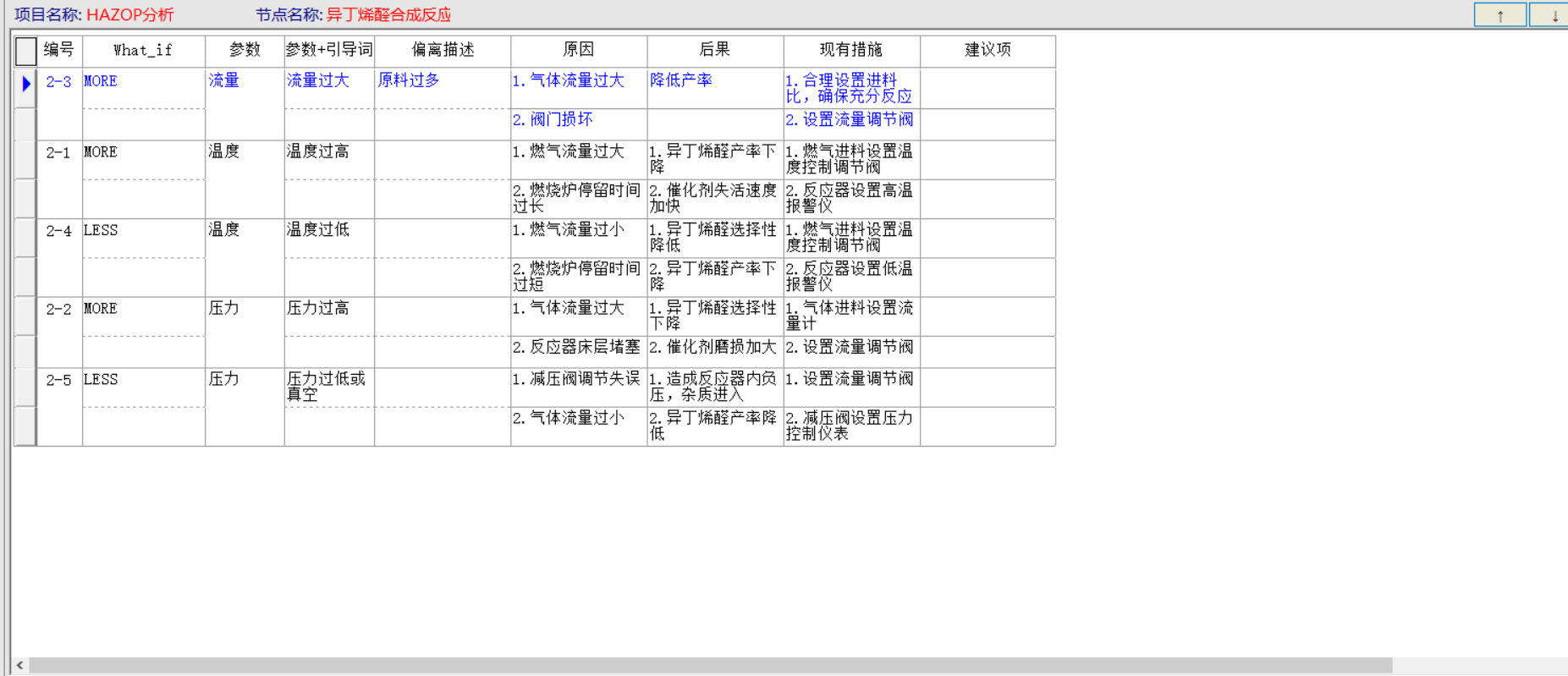Click the 2.反应器床层堵塞 cell
This screenshot has width=1568, height=676.
tap(579, 352)
